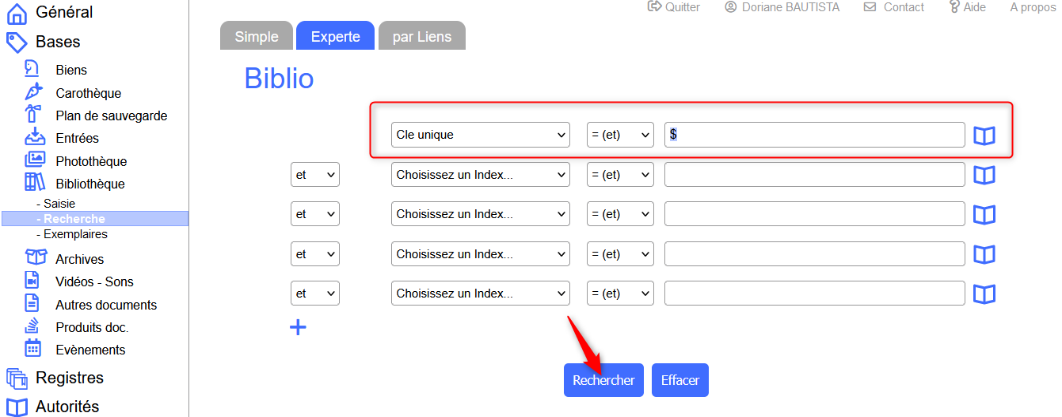1062x417 pixels.
Task: Switch to the par Liens tab
Action: pyautogui.click(x=421, y=36)
